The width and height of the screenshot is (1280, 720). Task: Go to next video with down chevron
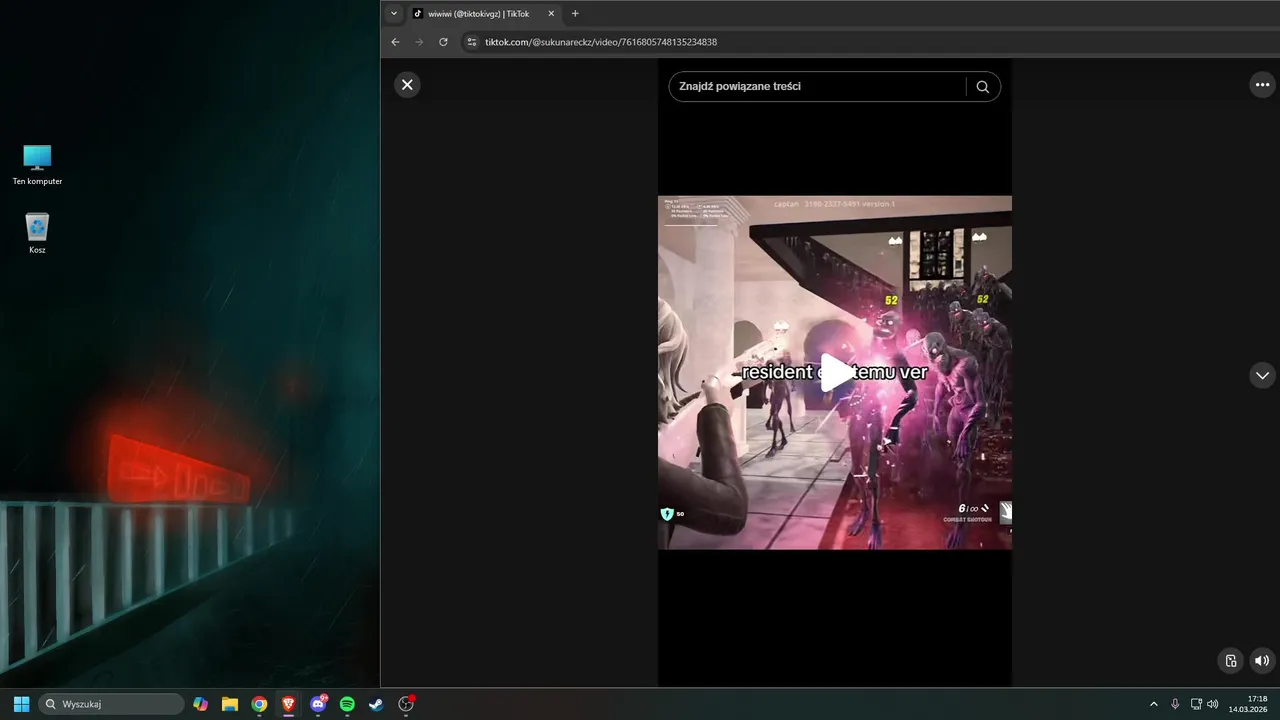[1262, 375]
